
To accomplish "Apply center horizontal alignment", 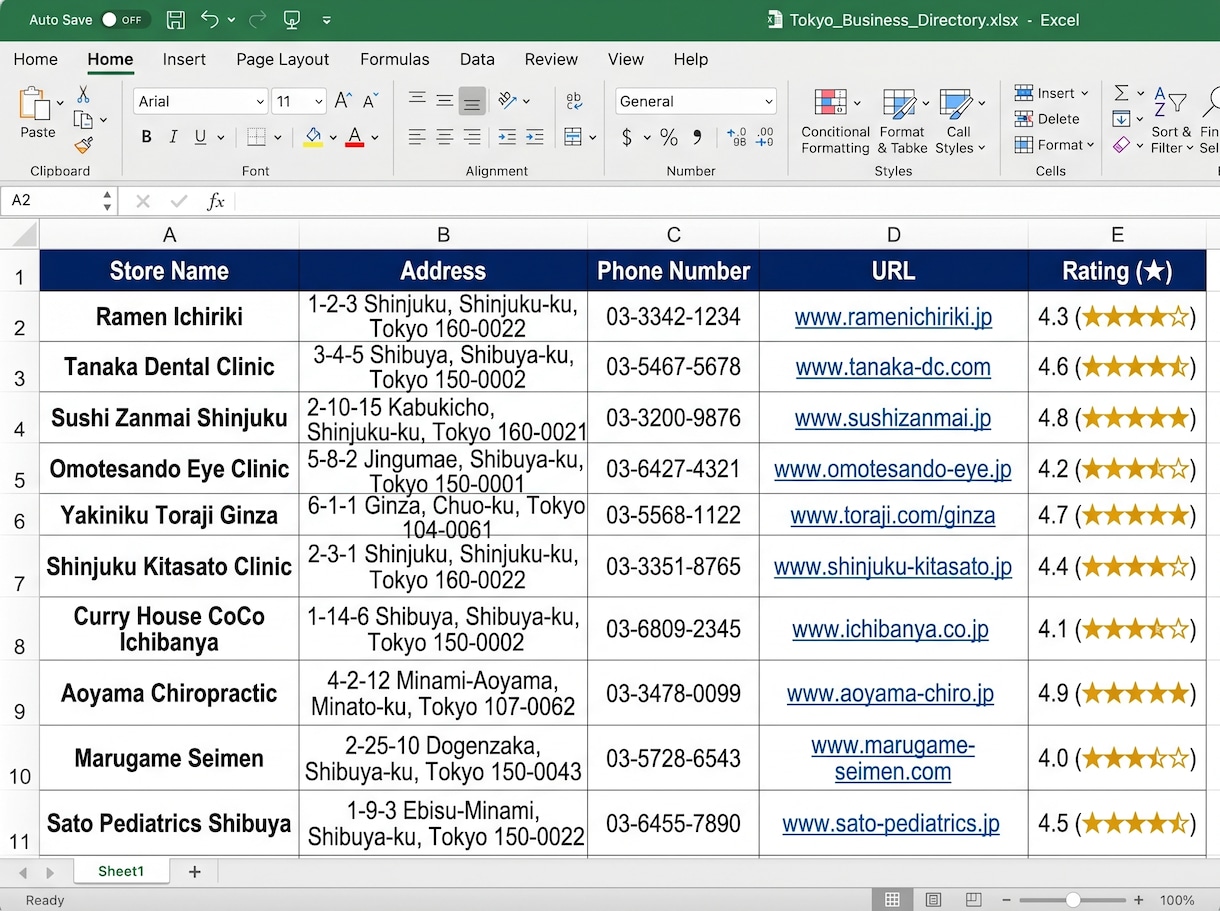I will 444,137.
